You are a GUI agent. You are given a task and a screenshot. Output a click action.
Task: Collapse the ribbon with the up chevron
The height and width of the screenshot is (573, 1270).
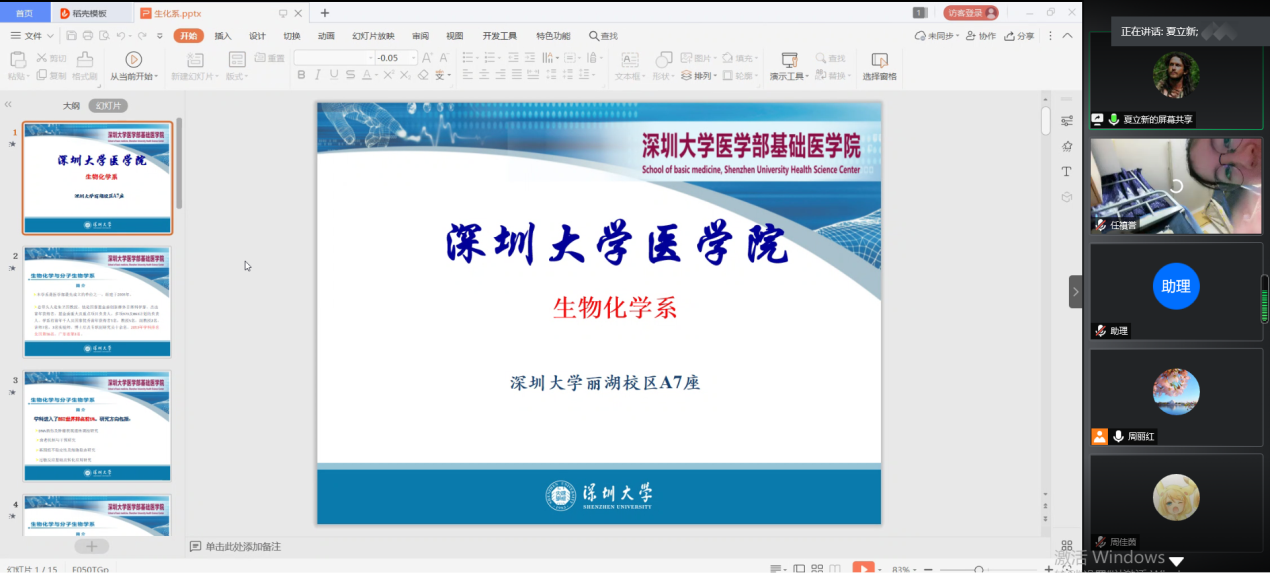point(1067,36)
